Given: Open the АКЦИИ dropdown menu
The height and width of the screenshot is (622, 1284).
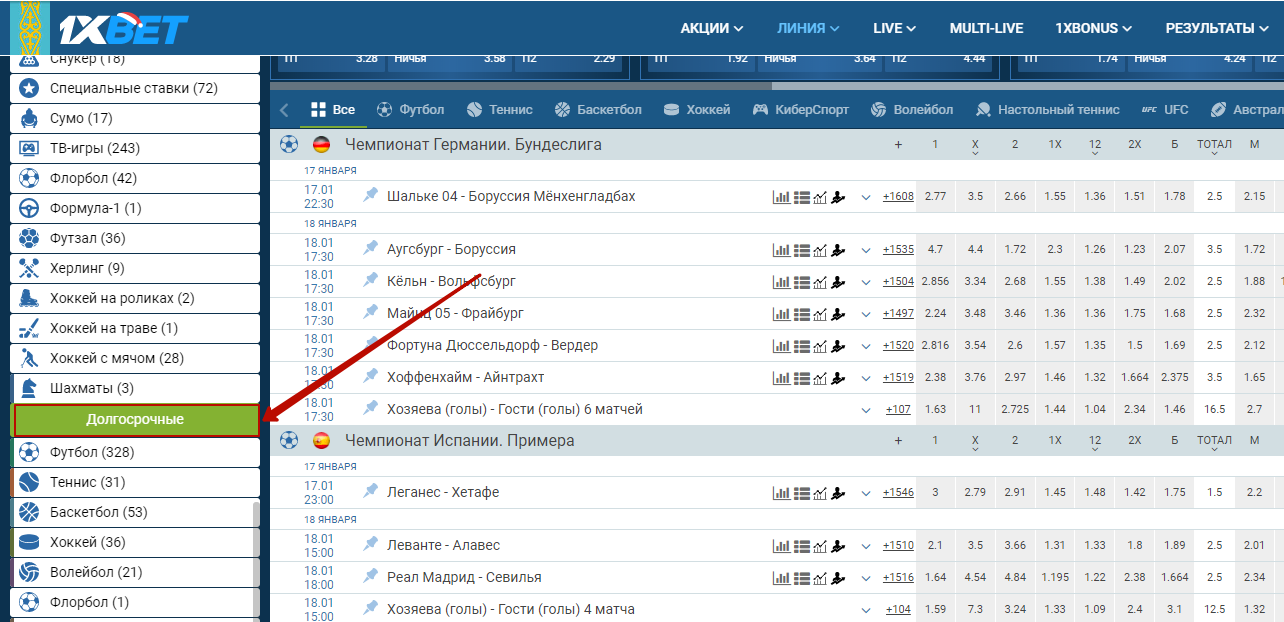Looking at the screenshot, I should 712,28.
